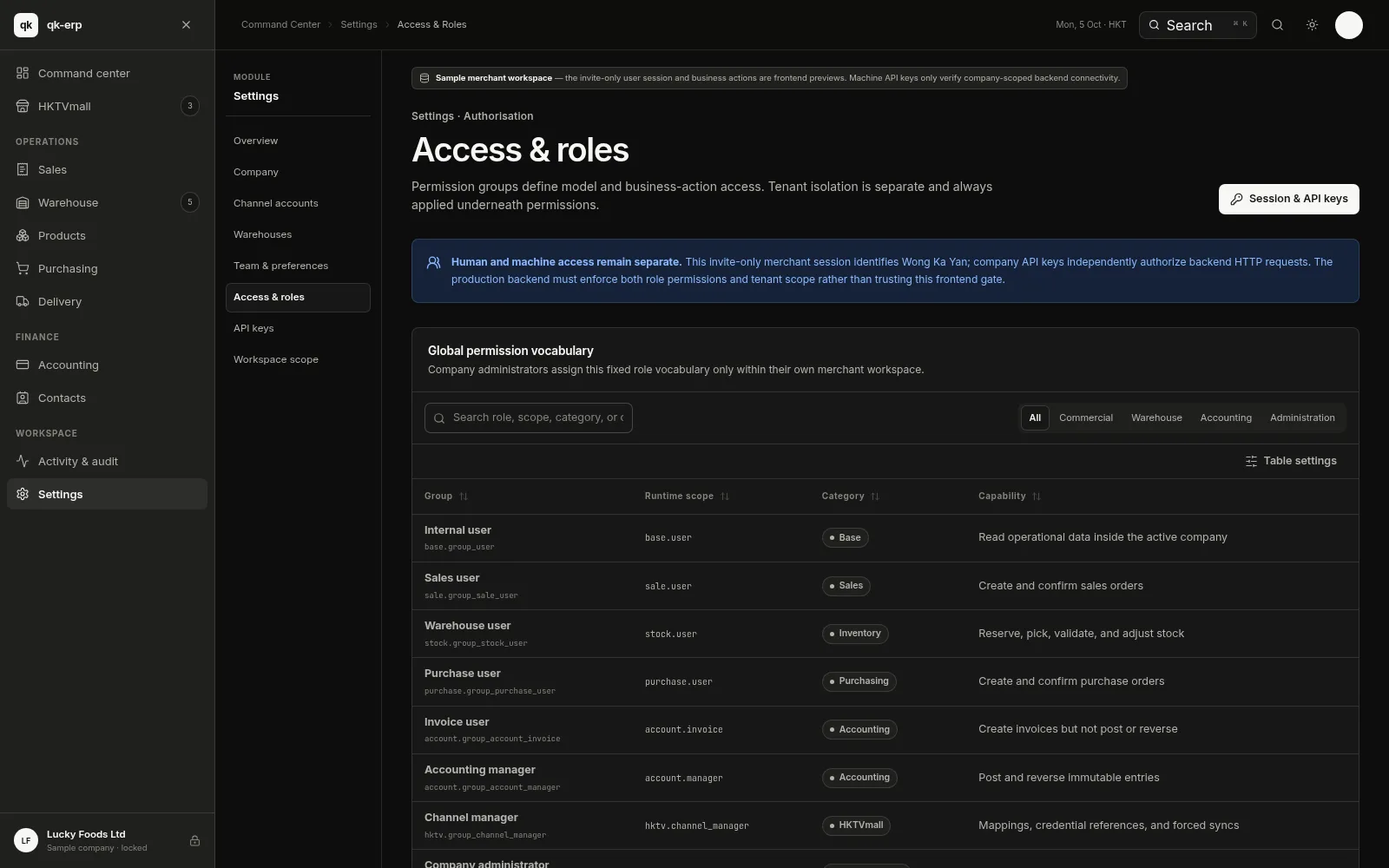Viewport: 1389px width, 868px height.
Task: Click the Contacts icon in sidebar
Action: [23, 398]
